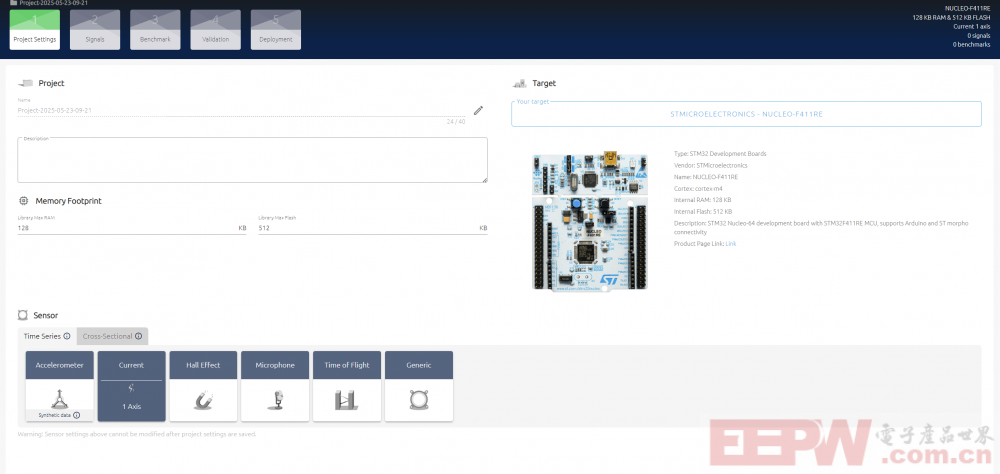Click the Accelerometer axes icon
This screenshot has height=474, width=1000.
coord(59,398)
